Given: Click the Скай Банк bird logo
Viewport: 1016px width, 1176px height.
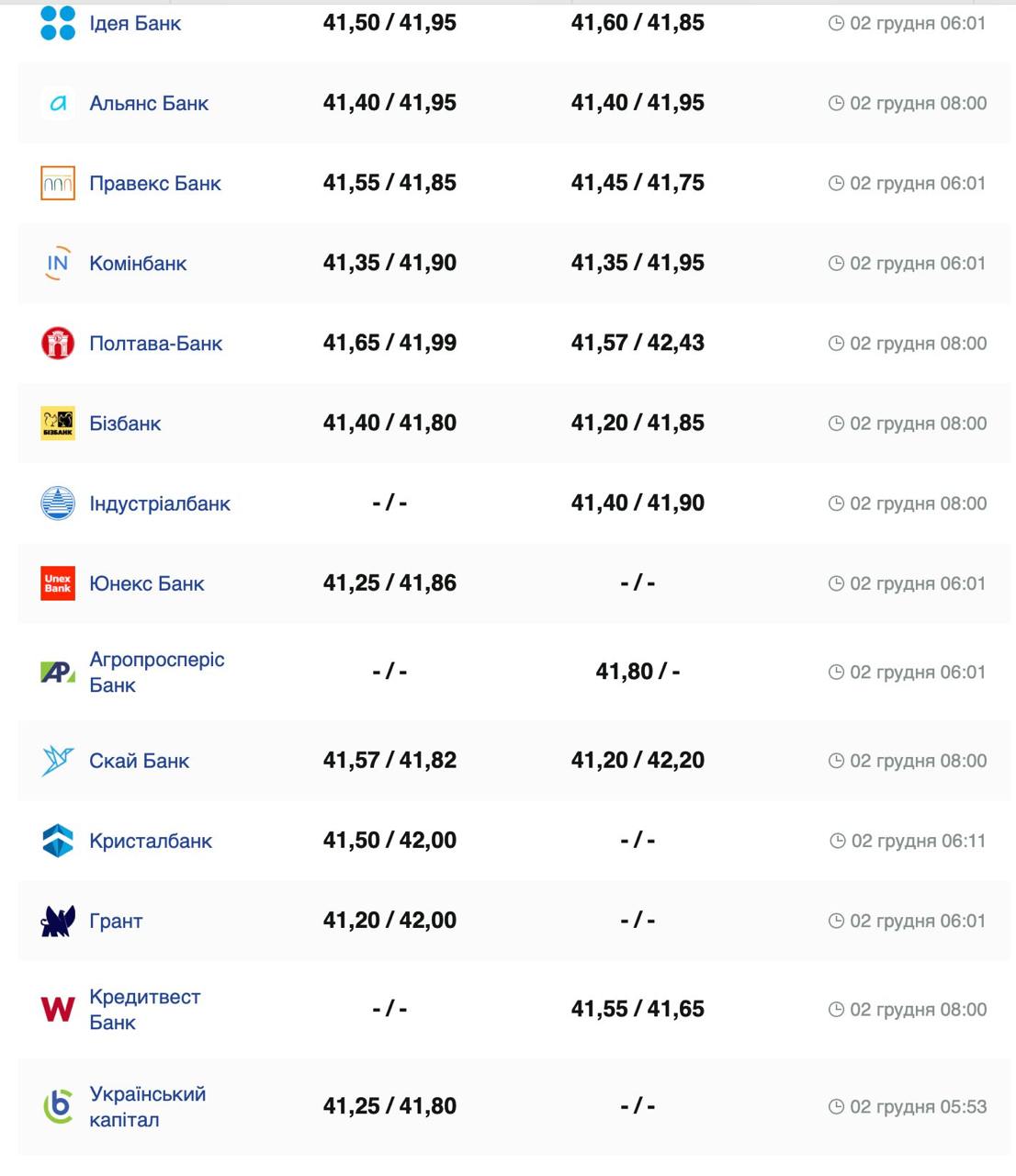Looking at the screenshot, I should (58, 760).
